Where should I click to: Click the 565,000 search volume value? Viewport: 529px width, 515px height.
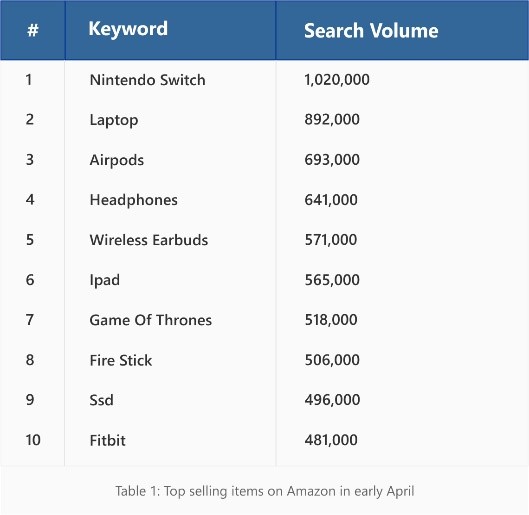coord(332,280)
